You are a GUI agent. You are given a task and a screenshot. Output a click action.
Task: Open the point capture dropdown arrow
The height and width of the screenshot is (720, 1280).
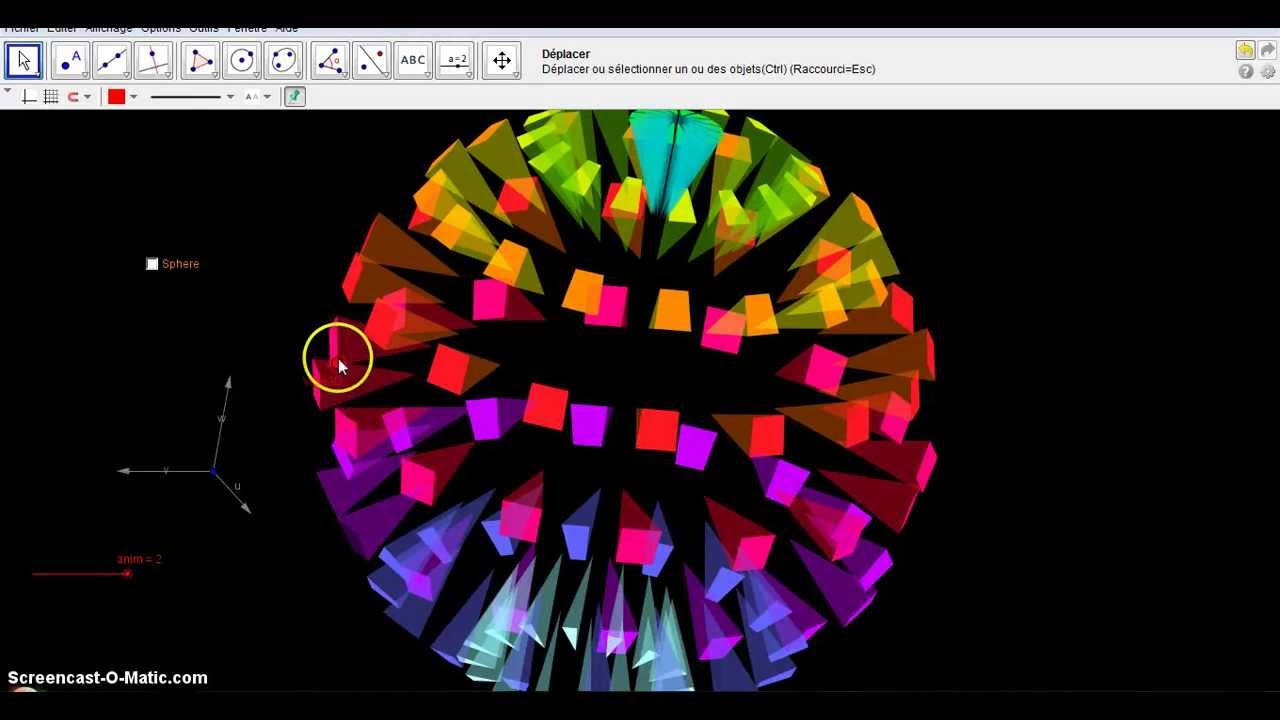(87, 97)
